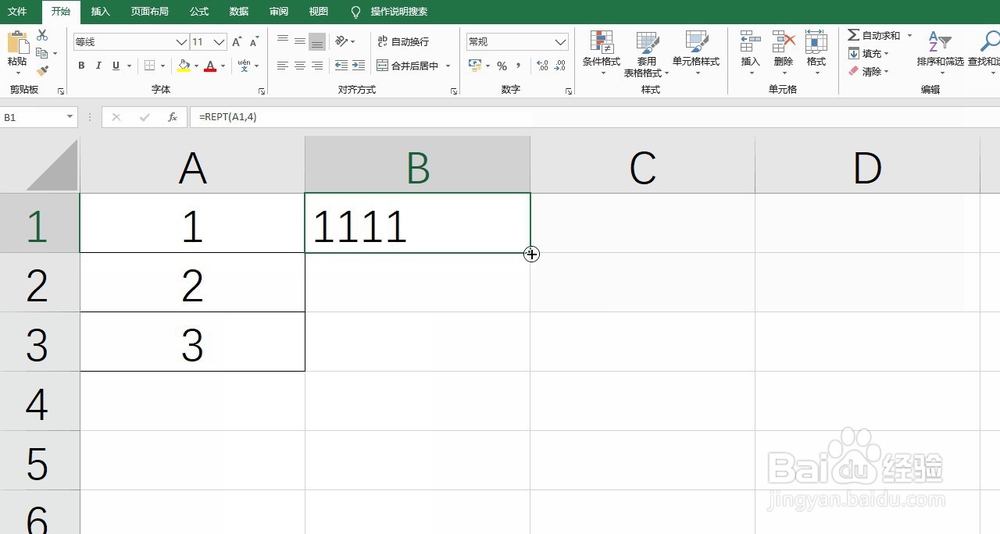Apply the yellow fill color
1000x534 pixels.
point(184,66)
